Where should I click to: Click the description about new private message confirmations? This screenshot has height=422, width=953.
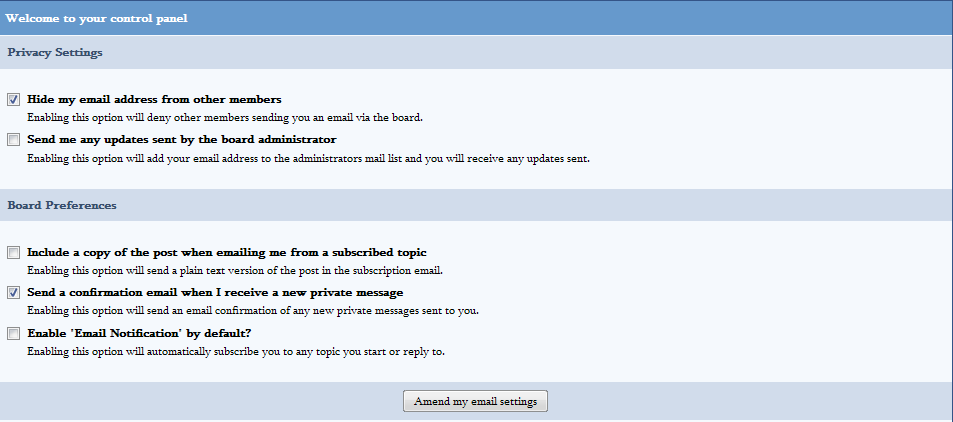point(252,310)
